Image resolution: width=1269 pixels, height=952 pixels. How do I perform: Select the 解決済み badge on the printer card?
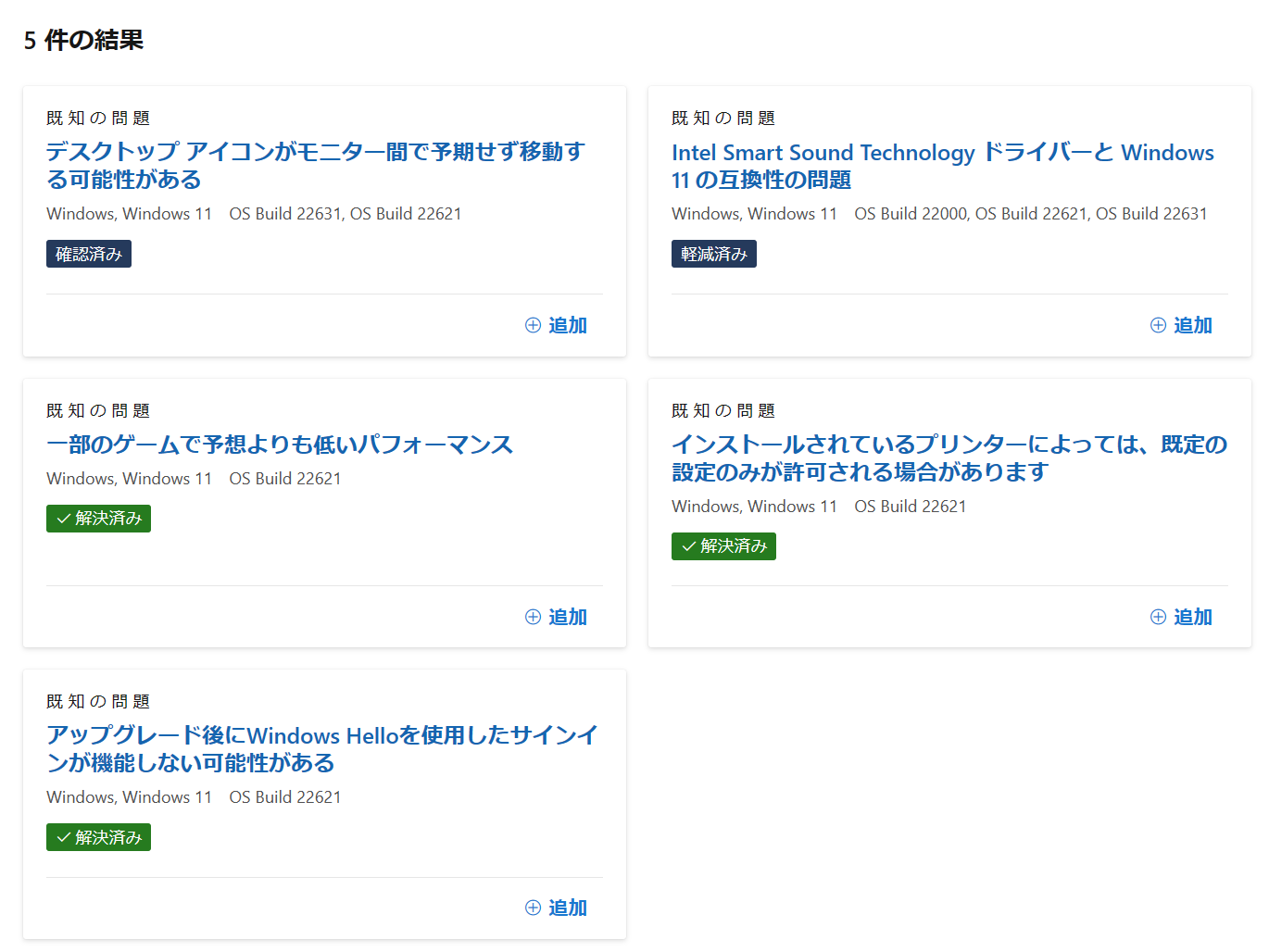[x=723, y=546]
